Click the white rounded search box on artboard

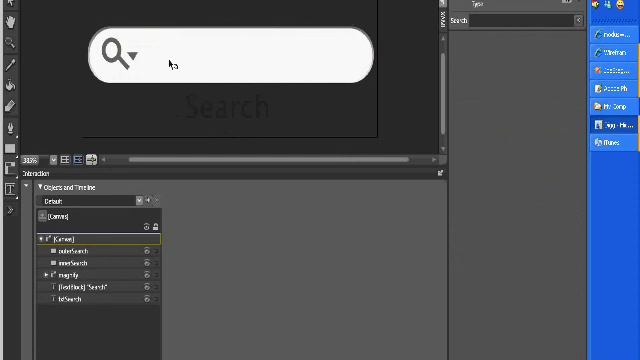tap(231, 55)
